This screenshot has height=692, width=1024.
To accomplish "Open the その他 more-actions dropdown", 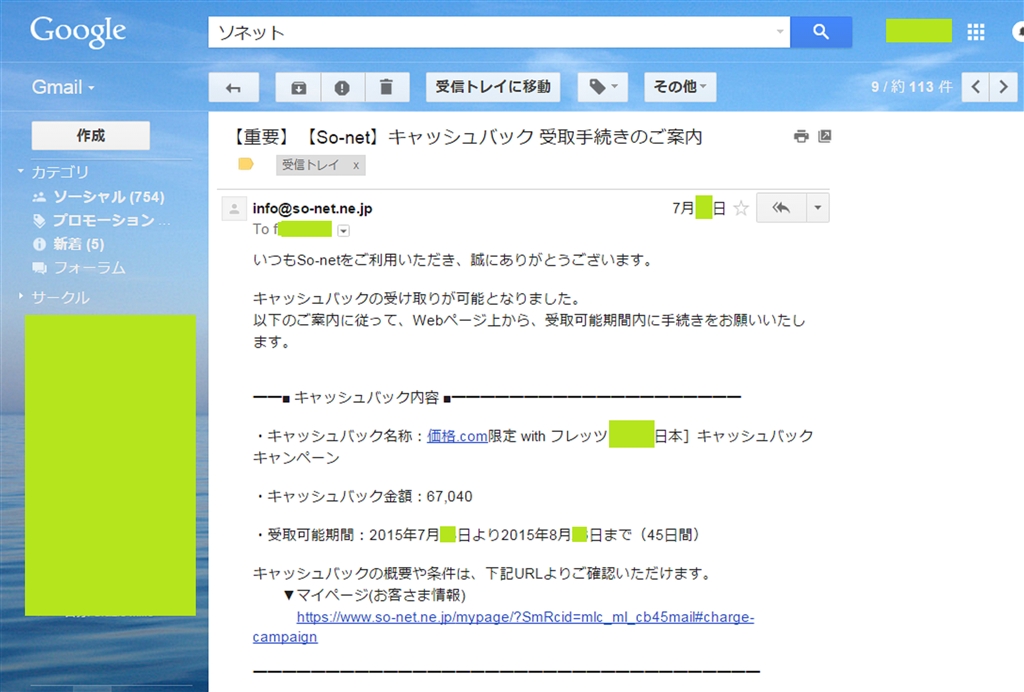I will (x=680, y=87).
